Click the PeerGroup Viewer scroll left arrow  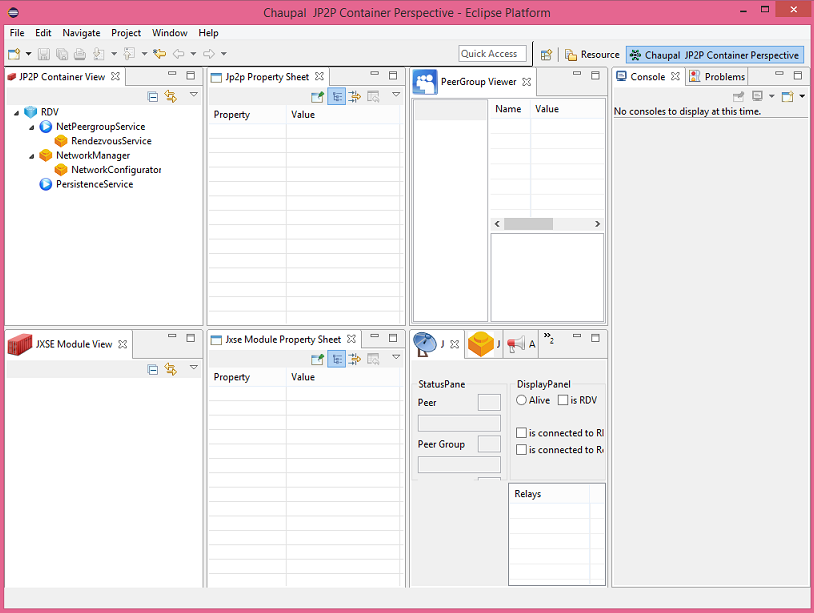(497, 224)
